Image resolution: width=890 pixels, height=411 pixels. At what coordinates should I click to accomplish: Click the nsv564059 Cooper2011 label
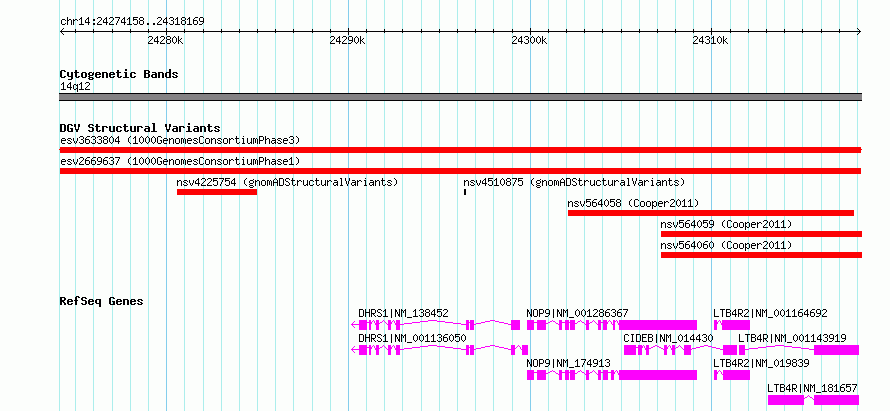pyautogui.click(x=726, y=224)
